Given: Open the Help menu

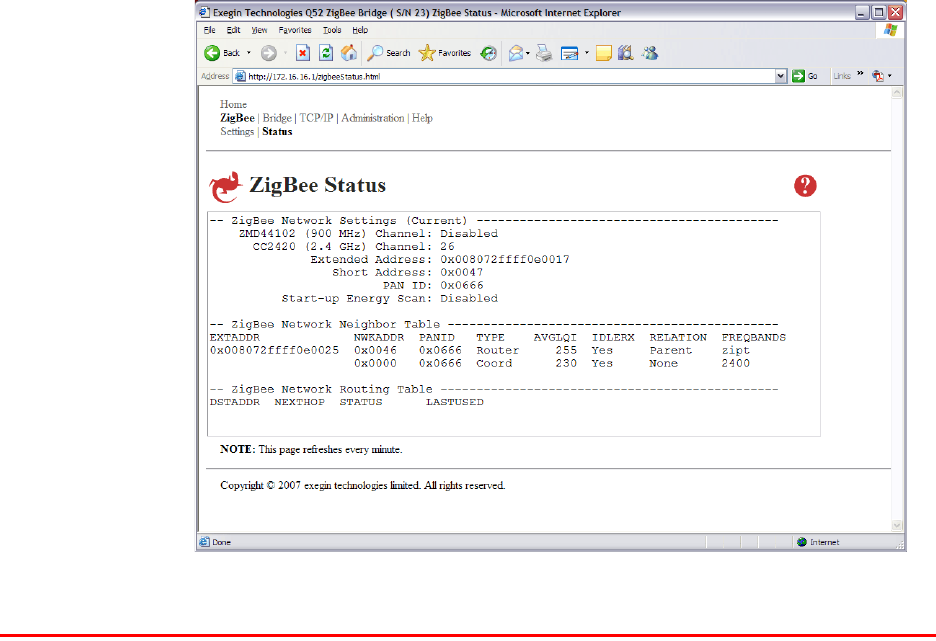Looking at the screenshot, I should pos(360,30).
